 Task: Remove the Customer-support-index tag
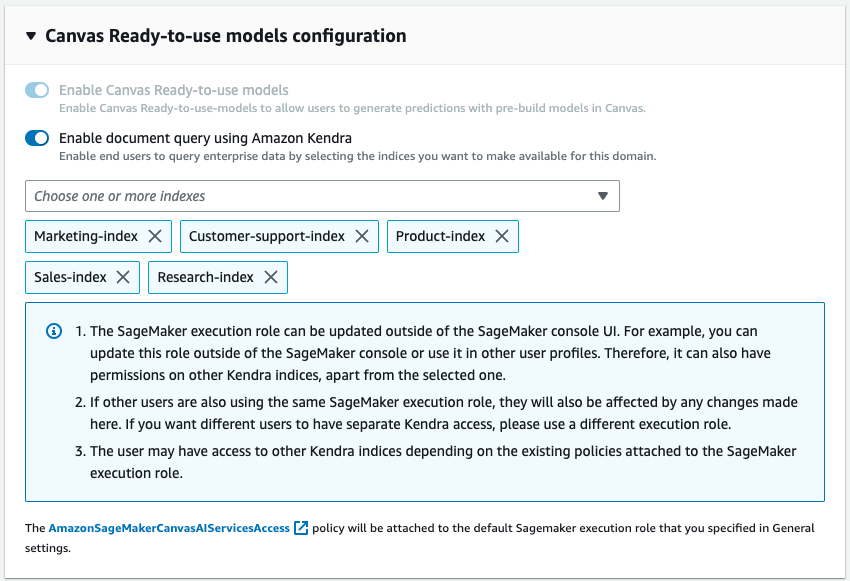pyautogui.click(x=362, y=237)
